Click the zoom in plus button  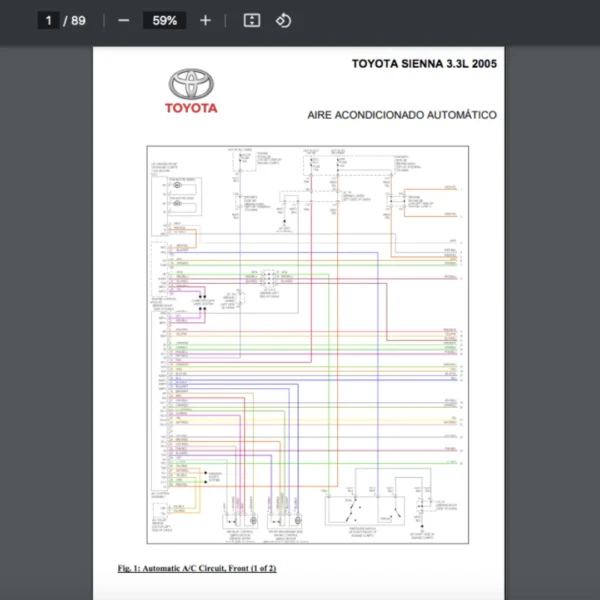(x=205, y=20)
